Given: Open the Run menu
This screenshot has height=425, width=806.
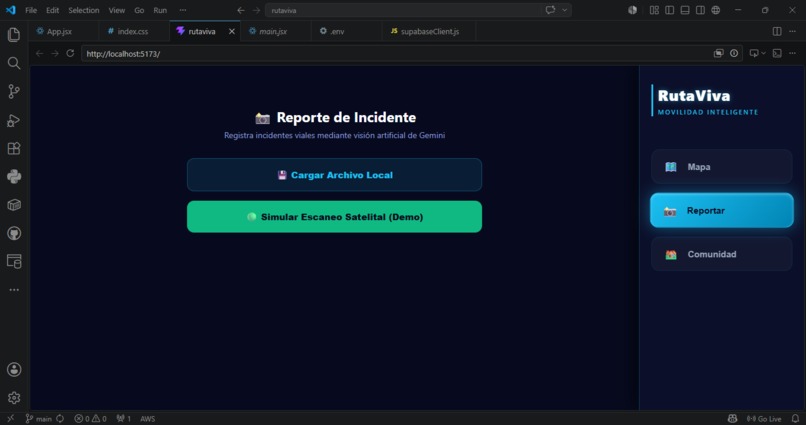Looking at the screenshot, I should tap(160, 10).
